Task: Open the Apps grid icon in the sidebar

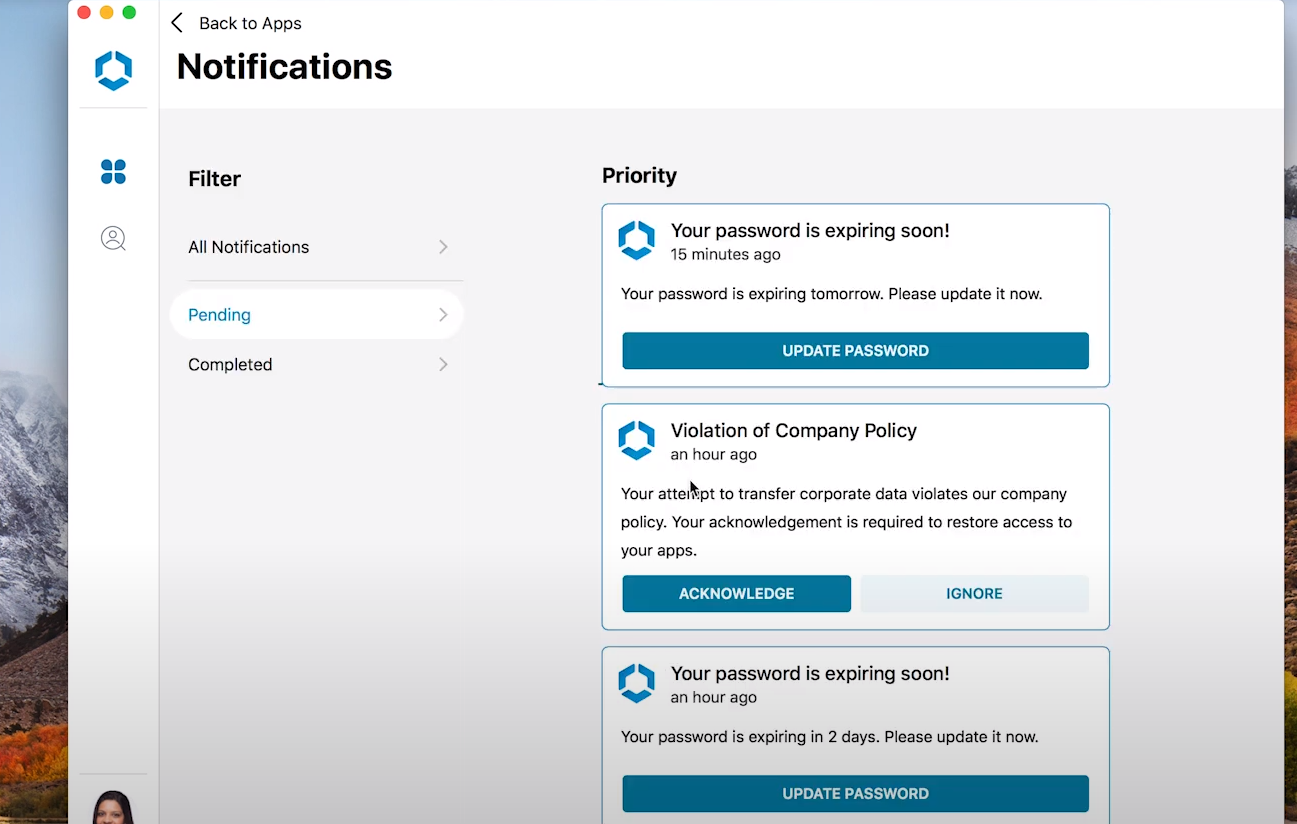Action: tap(113, 172)
